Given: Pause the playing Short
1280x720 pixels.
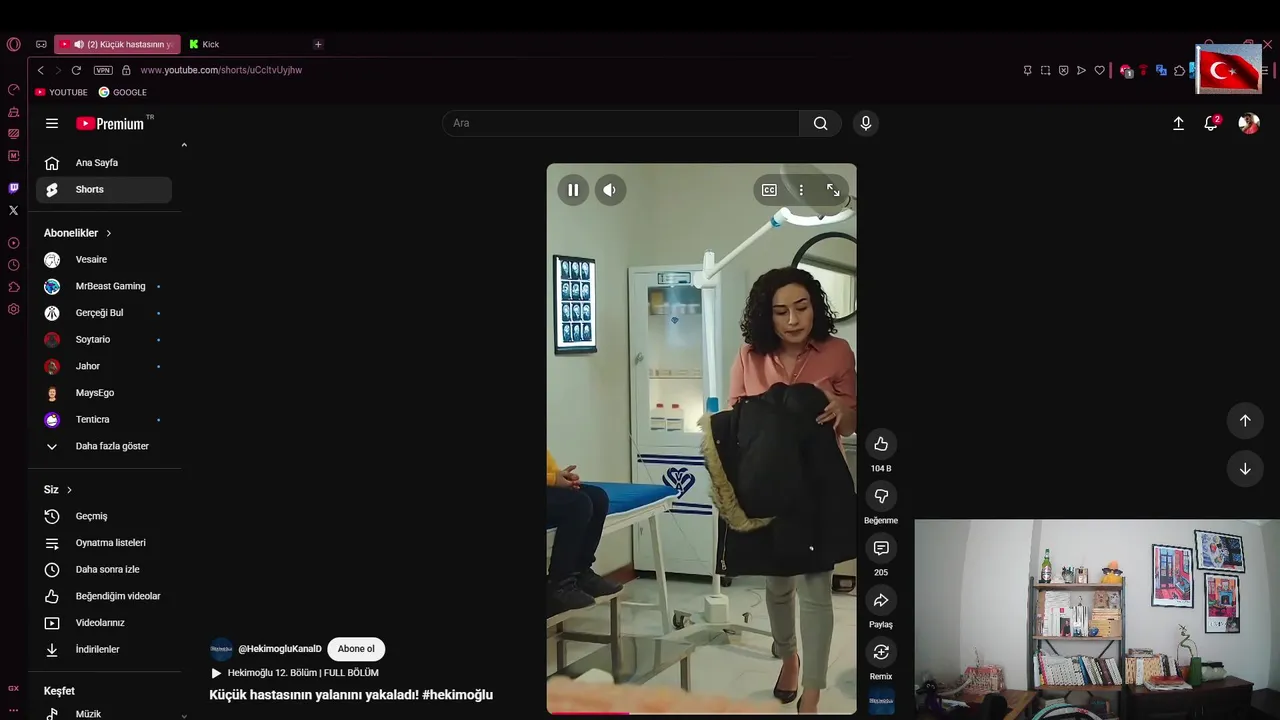Looking at the screenshot, I should (x=573, y=190).
